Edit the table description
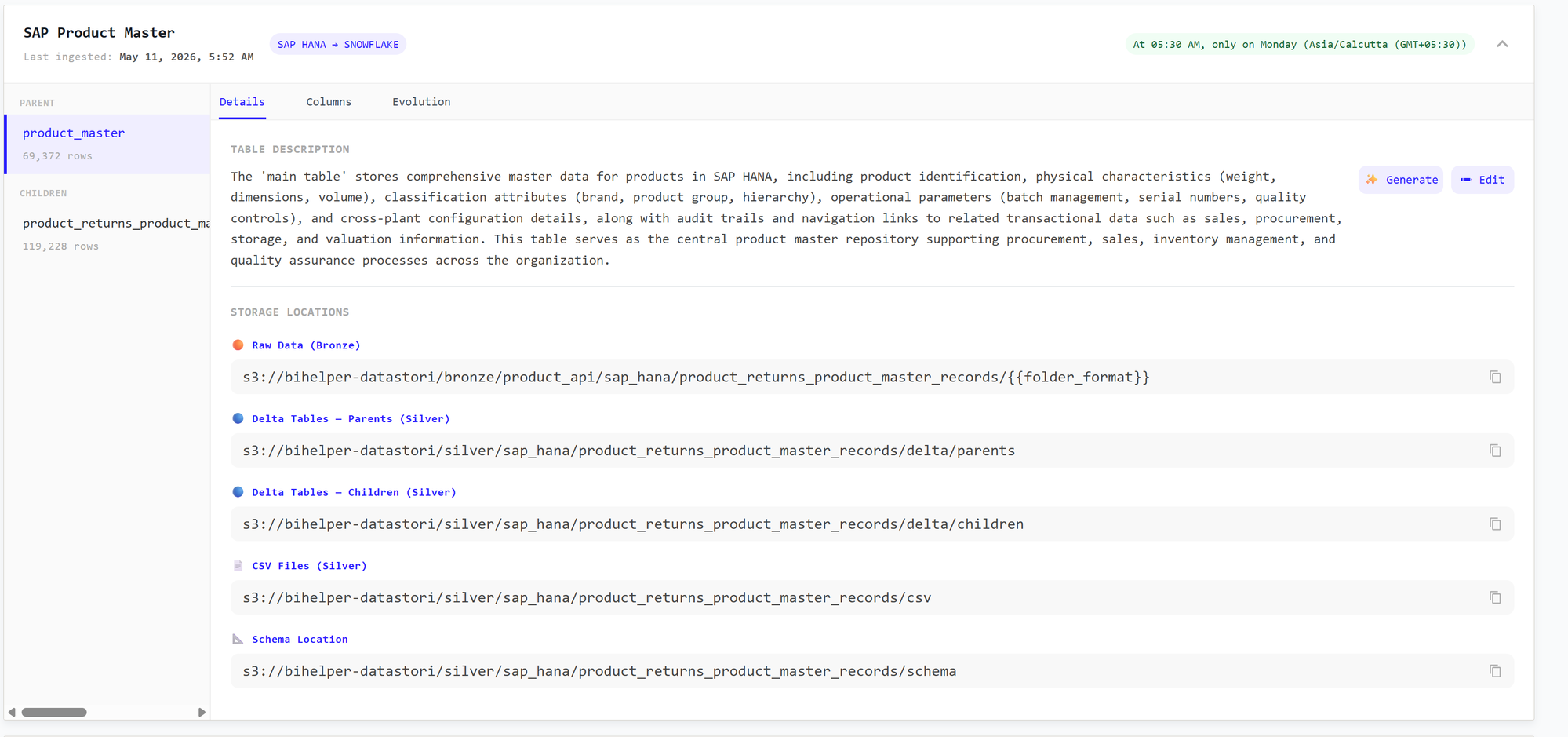The width and height of the screenshot is (1568, 737). pos(1483,180)
